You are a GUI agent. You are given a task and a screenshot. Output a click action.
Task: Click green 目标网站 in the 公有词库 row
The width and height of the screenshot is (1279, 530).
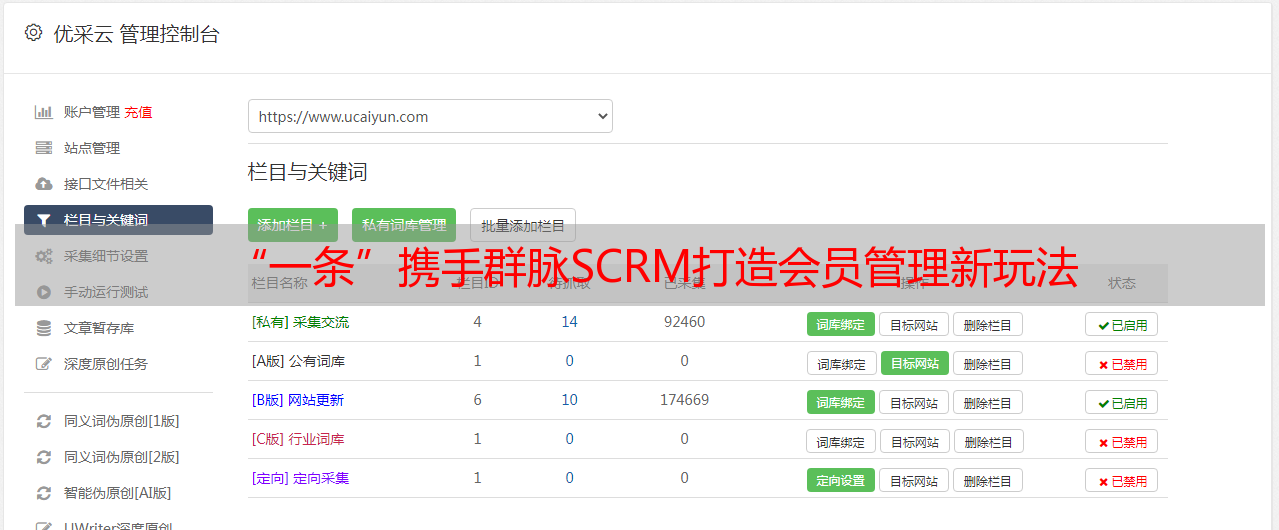(915, 363)
